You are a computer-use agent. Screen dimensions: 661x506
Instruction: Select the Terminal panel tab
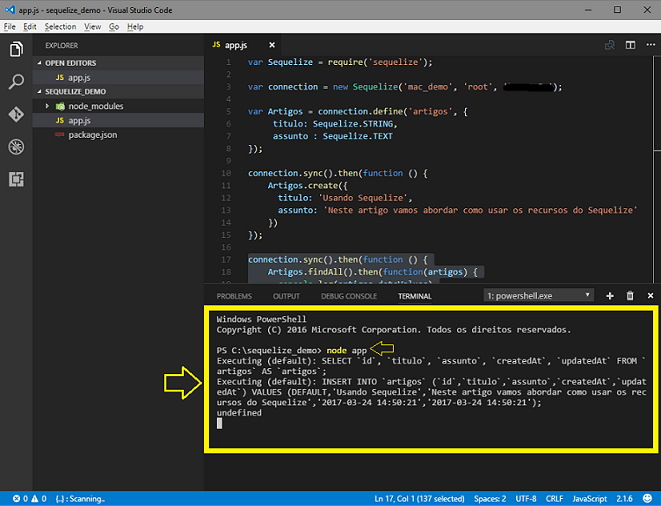point(414,296)
